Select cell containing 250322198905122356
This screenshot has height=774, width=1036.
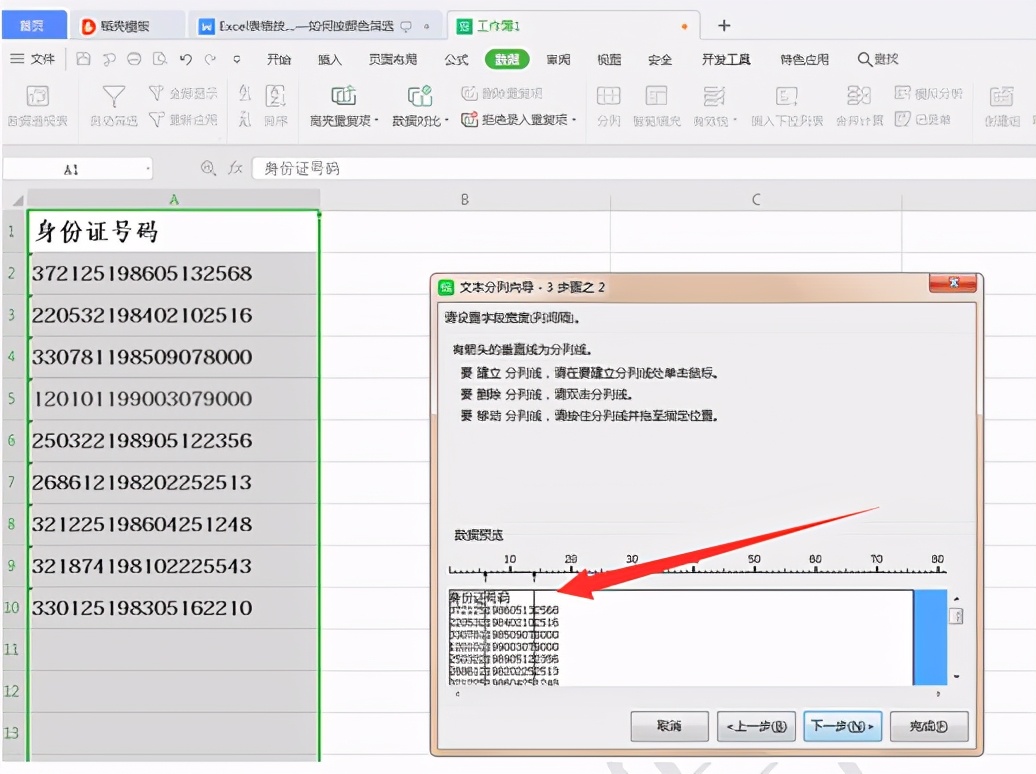[174, 441]
